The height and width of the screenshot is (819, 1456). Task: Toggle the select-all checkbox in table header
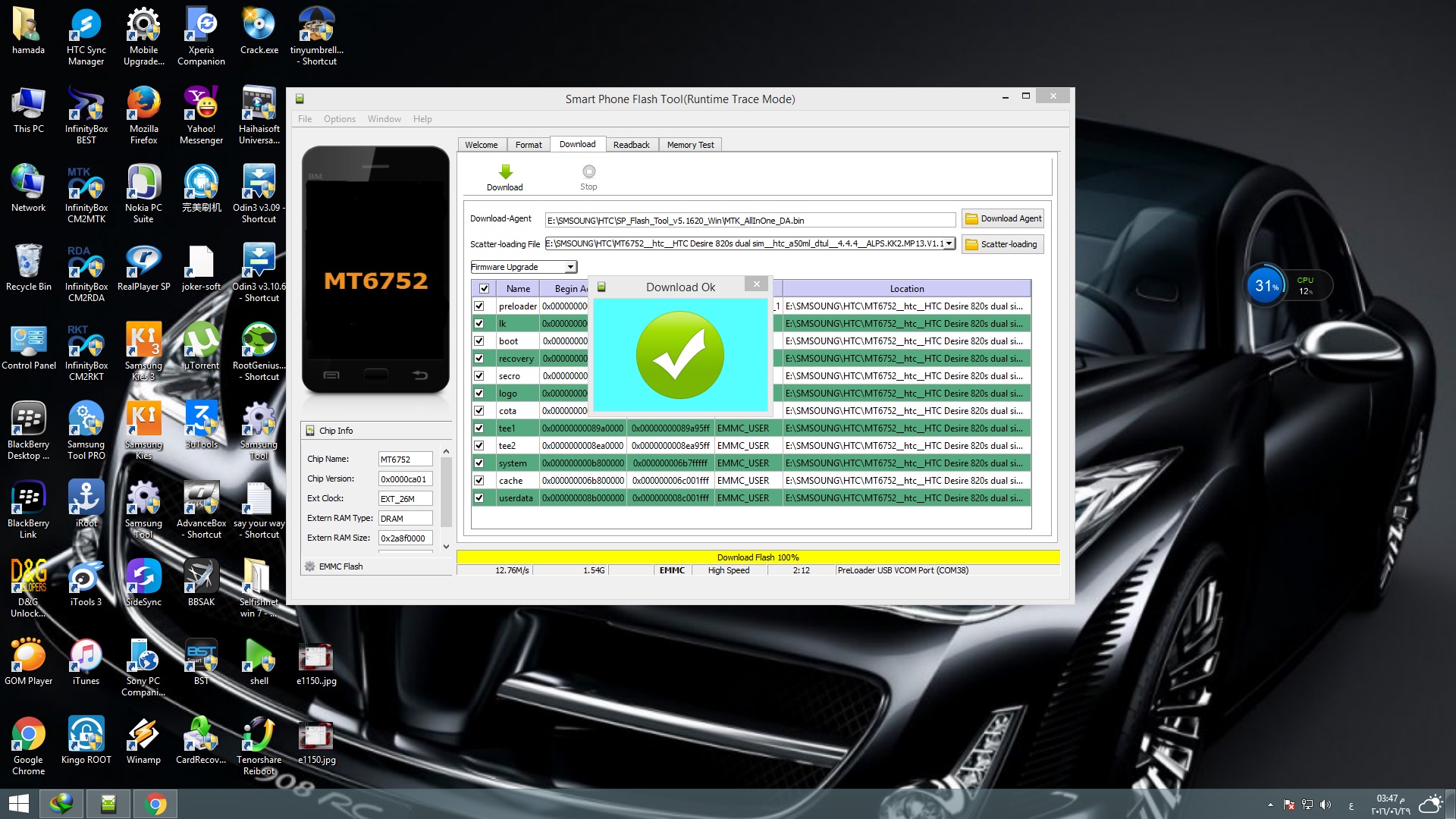484,289
